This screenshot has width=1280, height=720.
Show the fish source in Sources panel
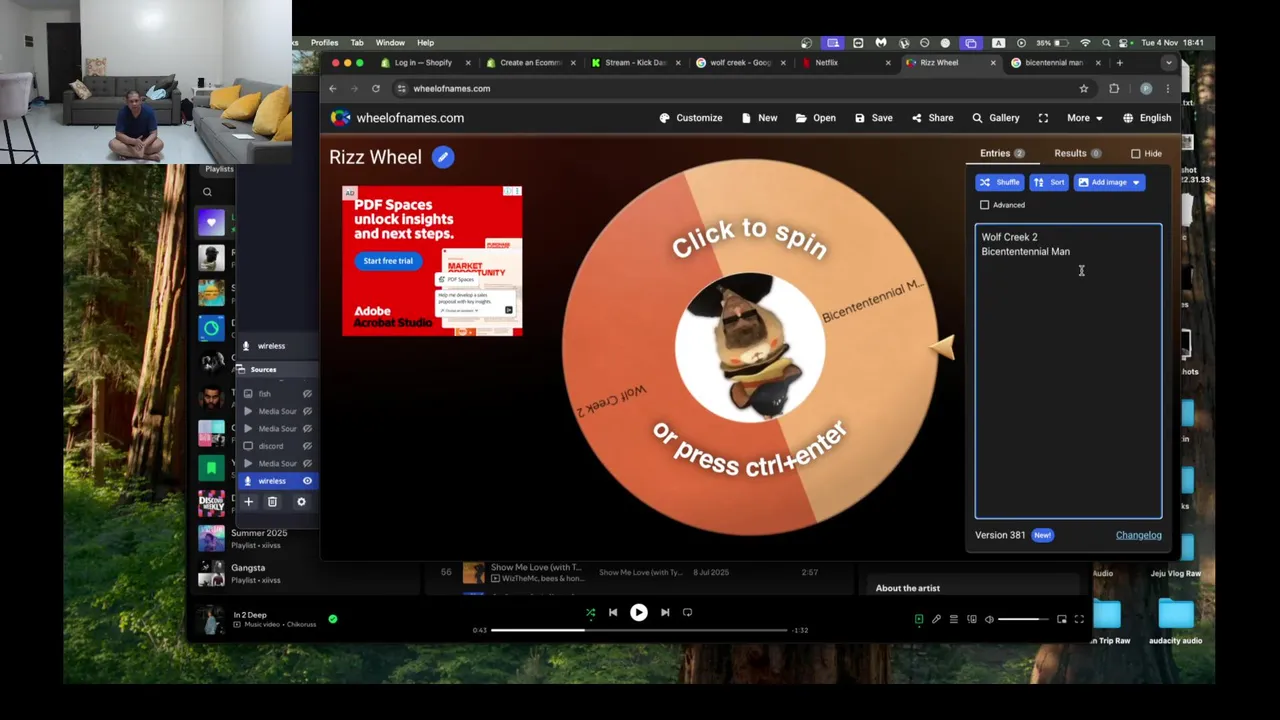tap(307, 394)
